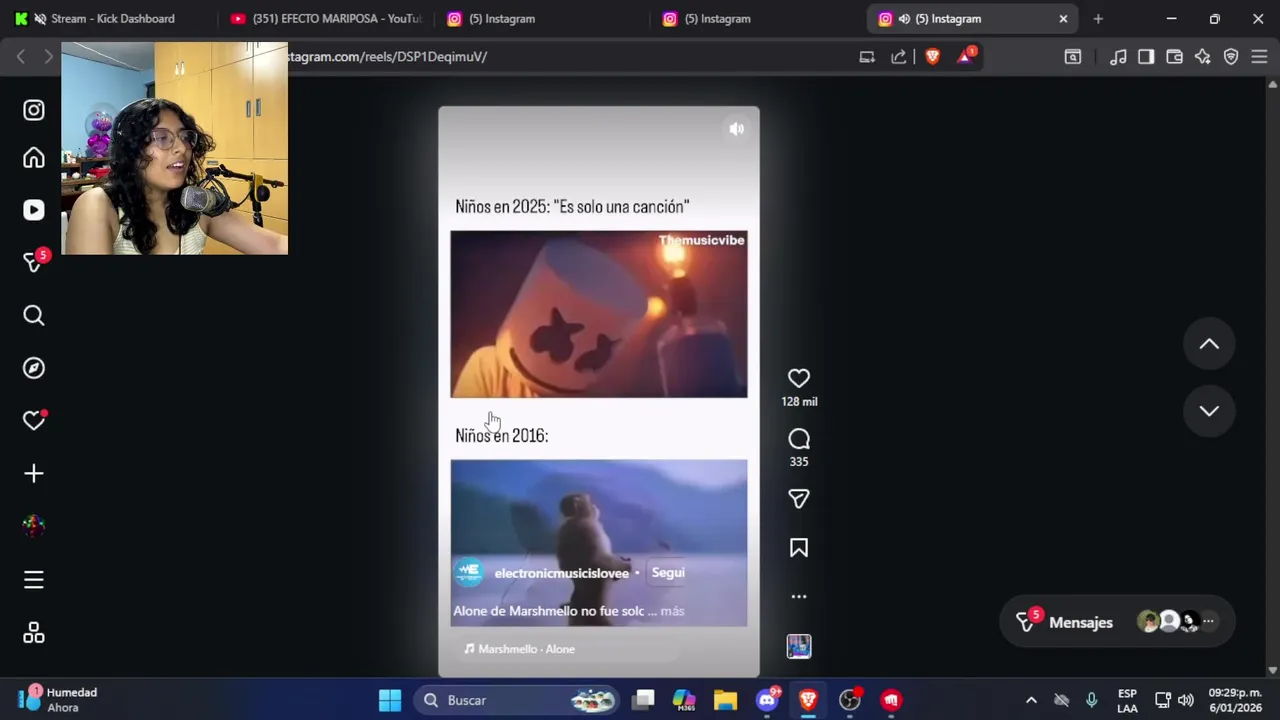Open Microsoft 365 Copilot taskbar icon

point(684,700)
